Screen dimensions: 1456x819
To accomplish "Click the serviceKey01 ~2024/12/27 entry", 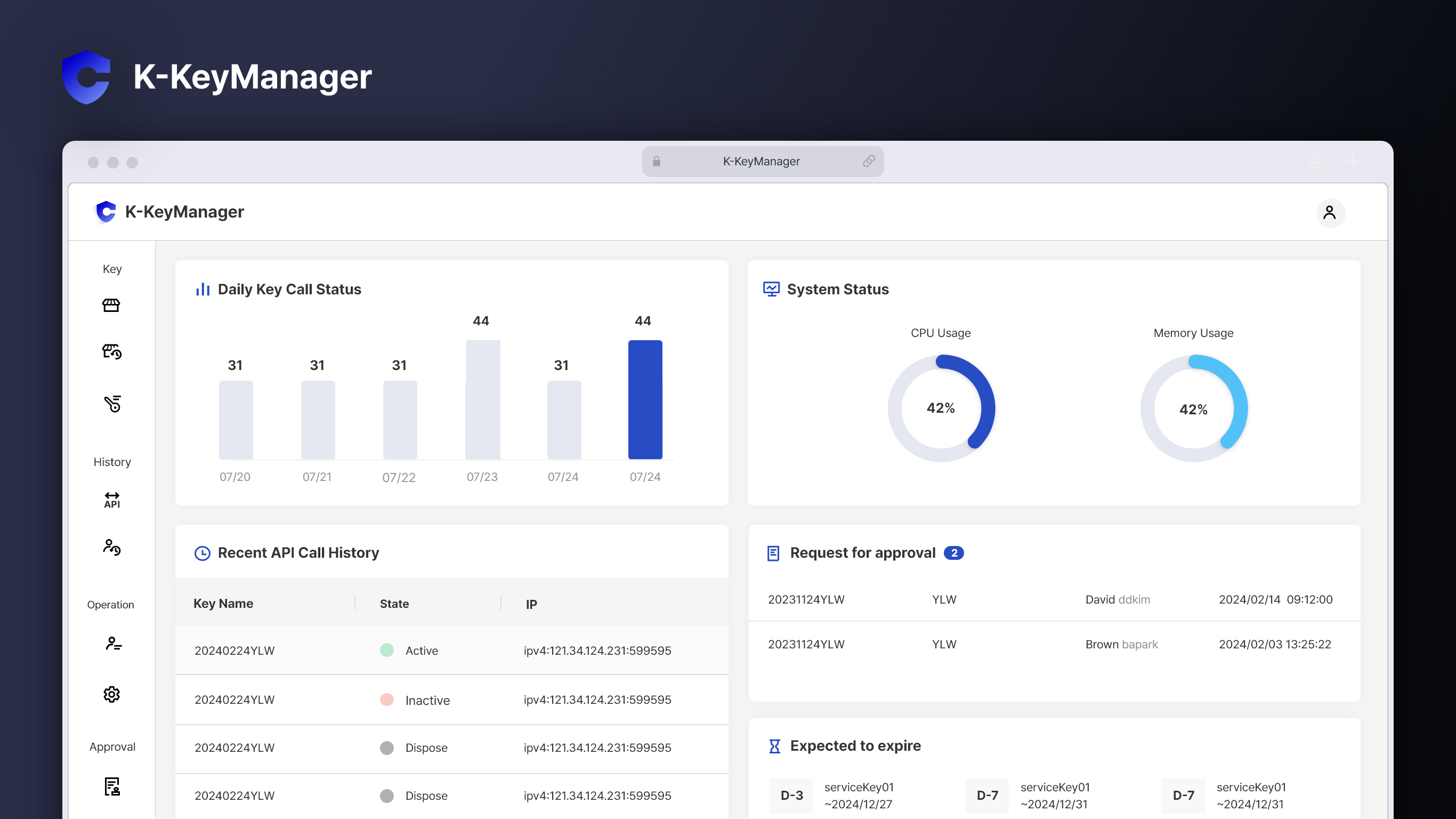I will click(x=859, y=795).
